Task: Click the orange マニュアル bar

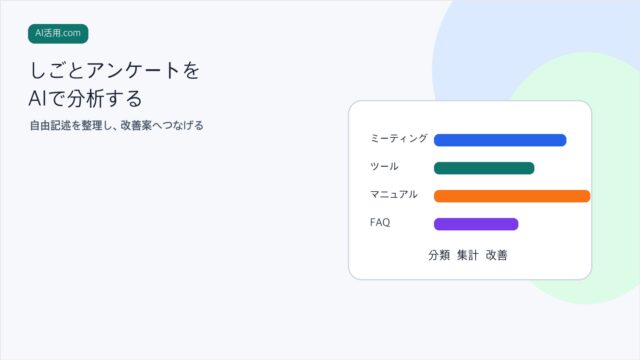Action: pyautogui.click(x=512, y=196)
